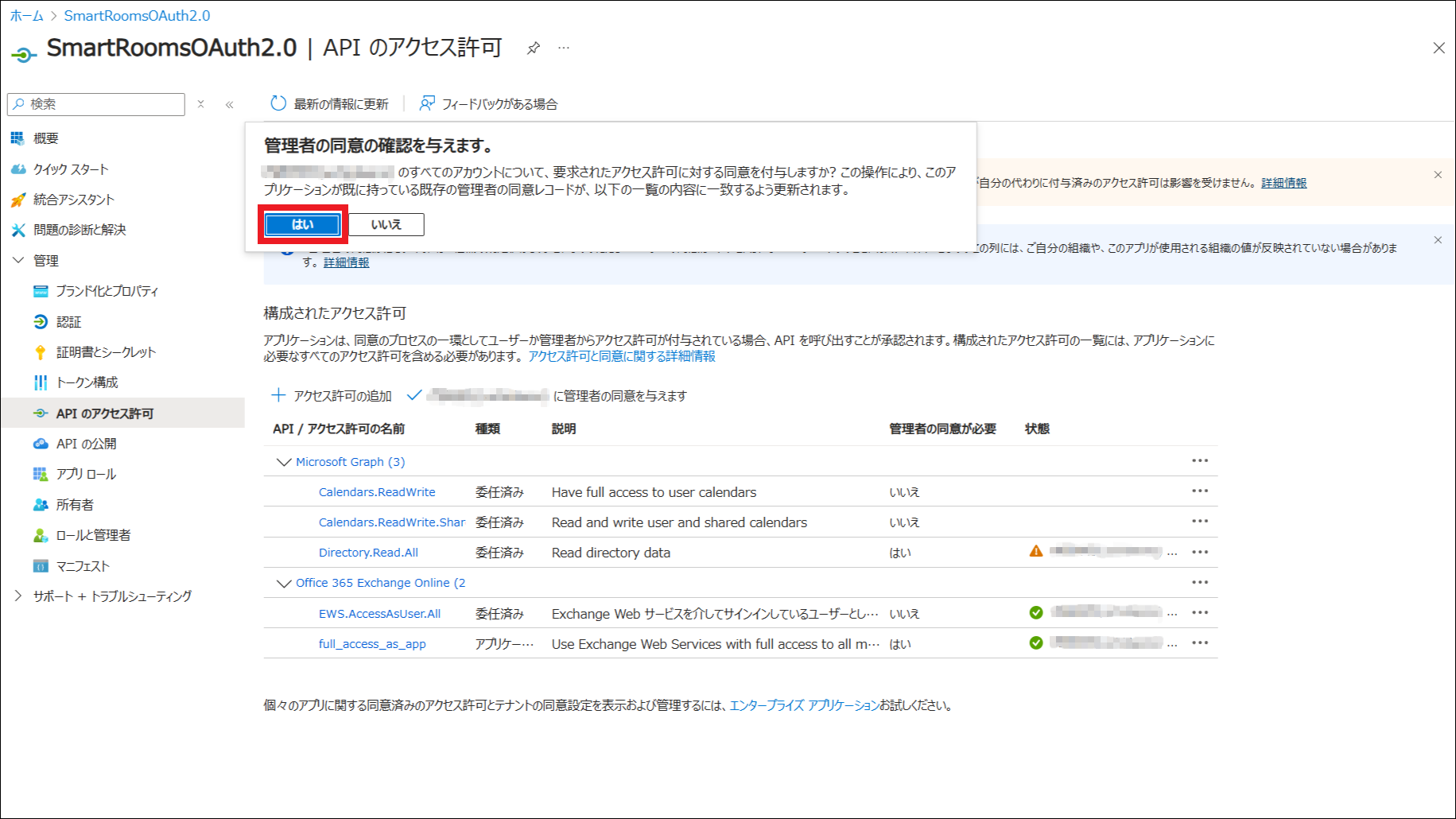Click the plus icon アクセス許可の追加

pos(278,396)
